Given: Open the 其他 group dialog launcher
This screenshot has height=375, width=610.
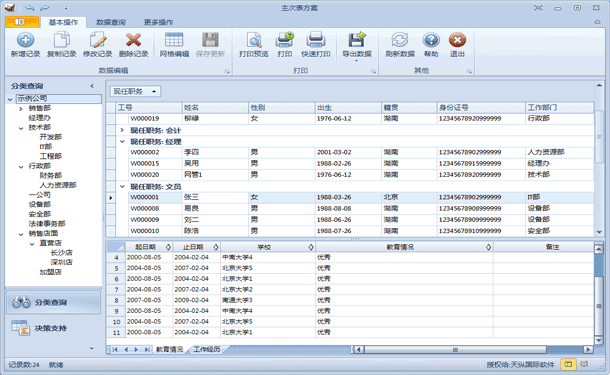Looking at the screenshot, I should point(469,71).
